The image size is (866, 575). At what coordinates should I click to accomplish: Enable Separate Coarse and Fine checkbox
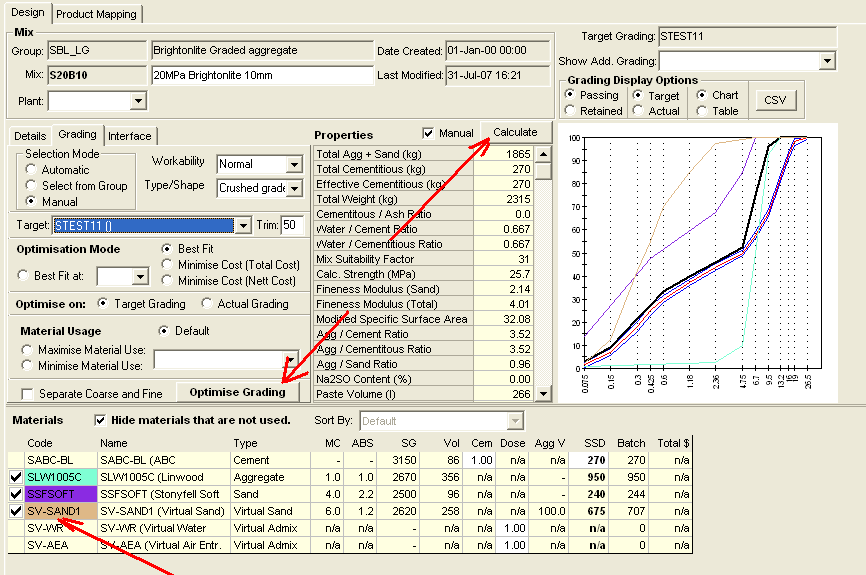point(27,394)
